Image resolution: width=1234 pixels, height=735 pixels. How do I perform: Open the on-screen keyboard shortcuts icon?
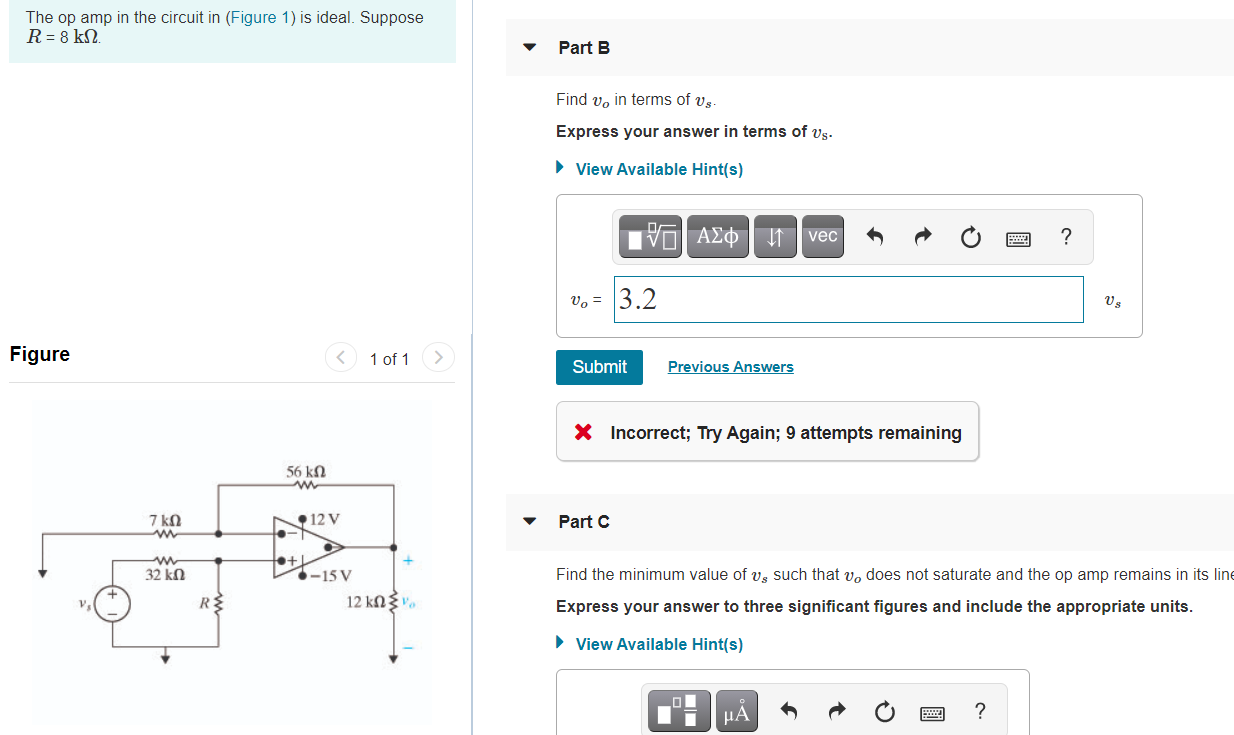pos(1018,237)
